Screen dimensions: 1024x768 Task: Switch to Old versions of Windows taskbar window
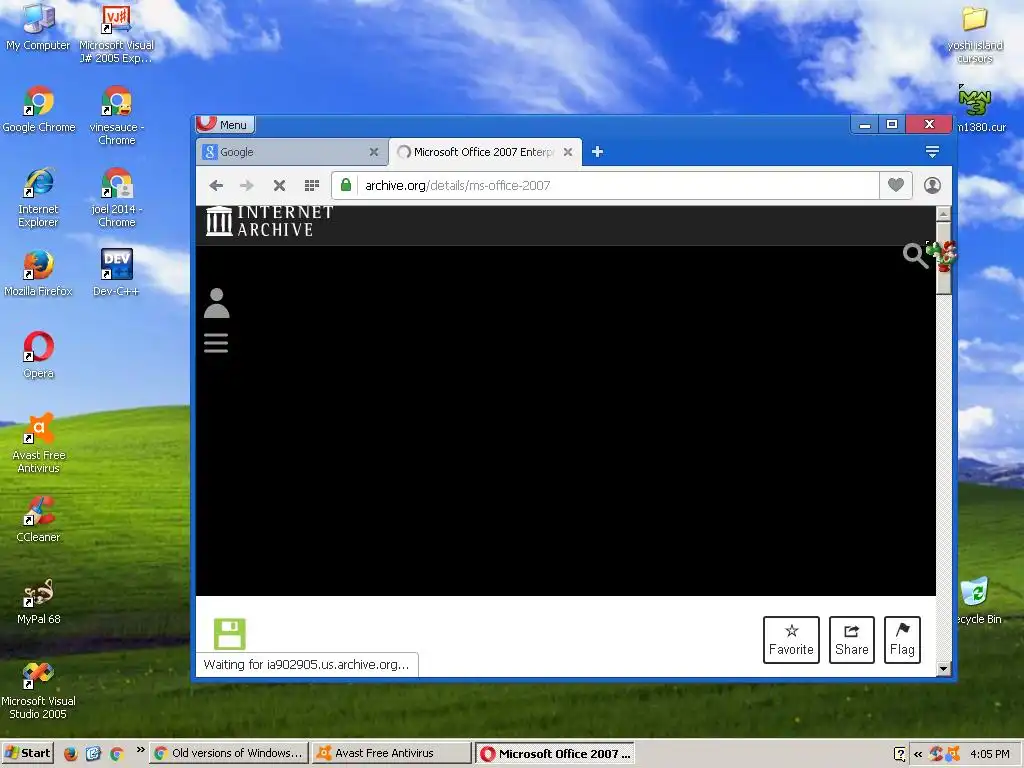pyautogui.click(x=228, y=753)
